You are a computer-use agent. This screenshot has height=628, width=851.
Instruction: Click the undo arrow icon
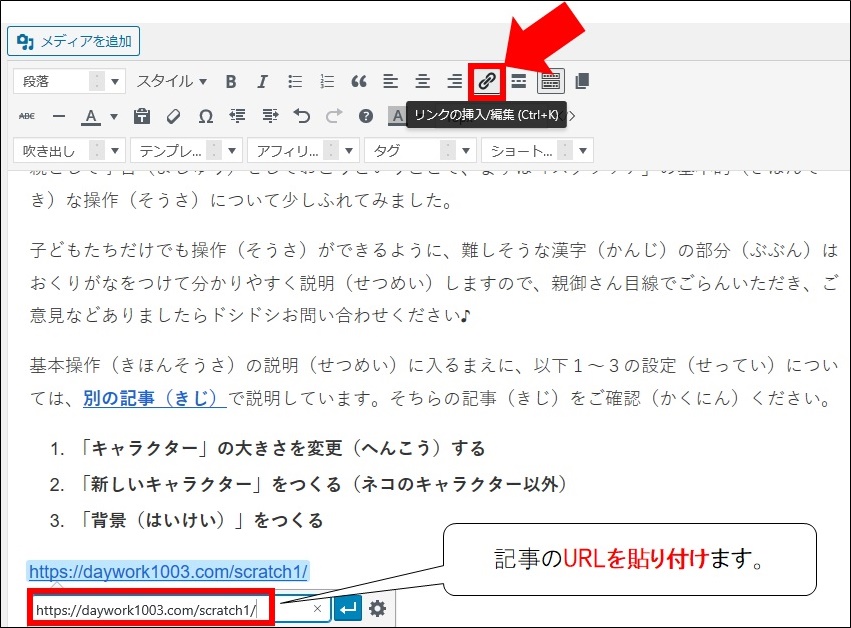(302, 116)
